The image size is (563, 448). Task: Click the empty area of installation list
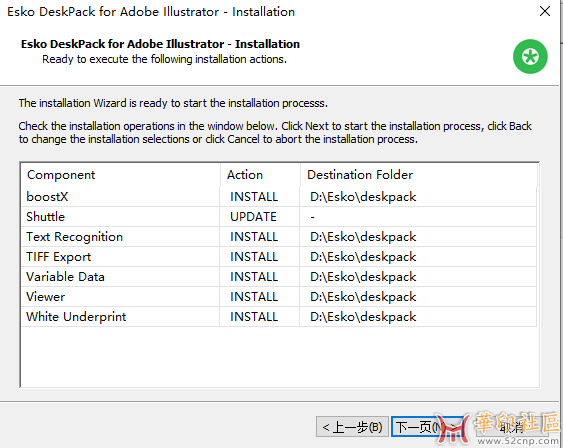(279, 357)
